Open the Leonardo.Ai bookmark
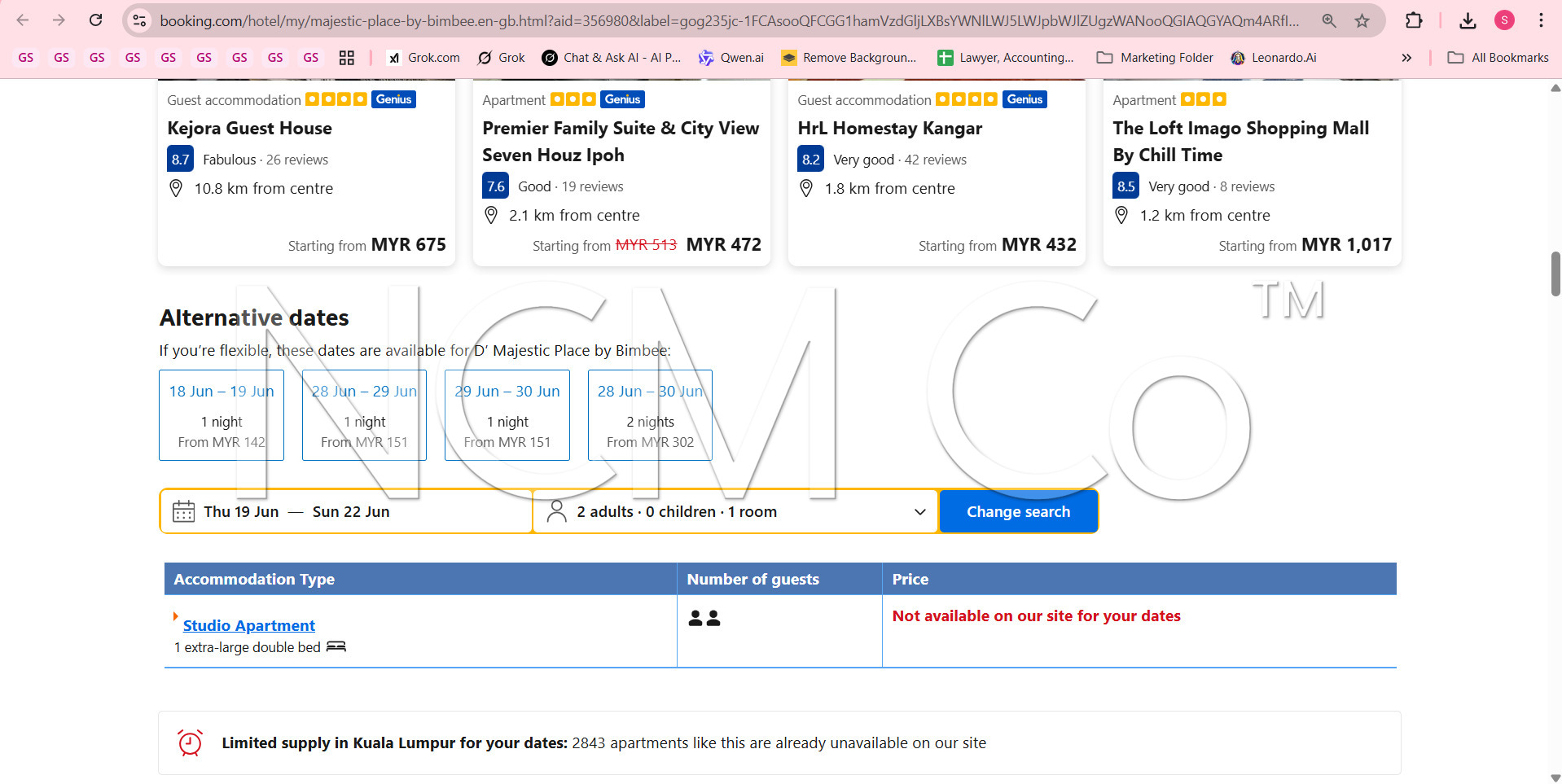Viewport: 1562px width, 784px height. (x=1274, y=58)
